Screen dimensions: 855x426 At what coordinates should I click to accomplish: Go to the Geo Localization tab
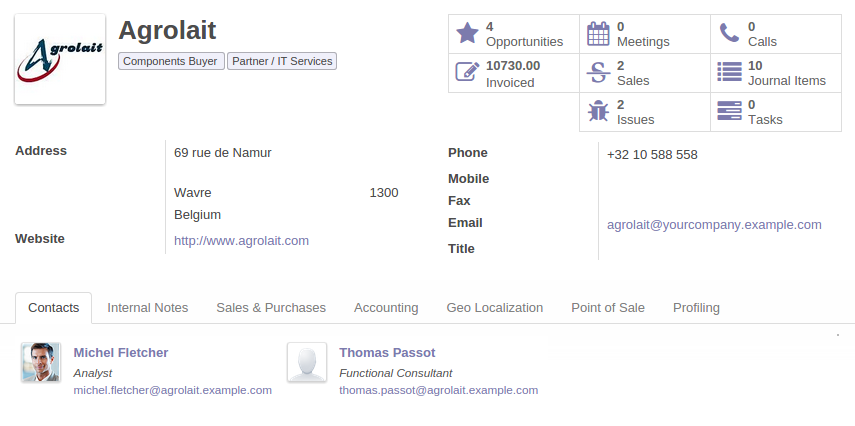click(494, 308)
